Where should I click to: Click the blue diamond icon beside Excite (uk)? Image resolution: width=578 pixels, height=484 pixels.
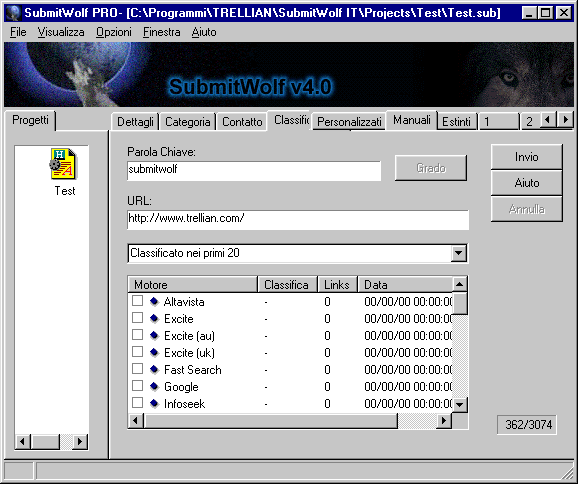pyautogui.click(x=154, y=352)
